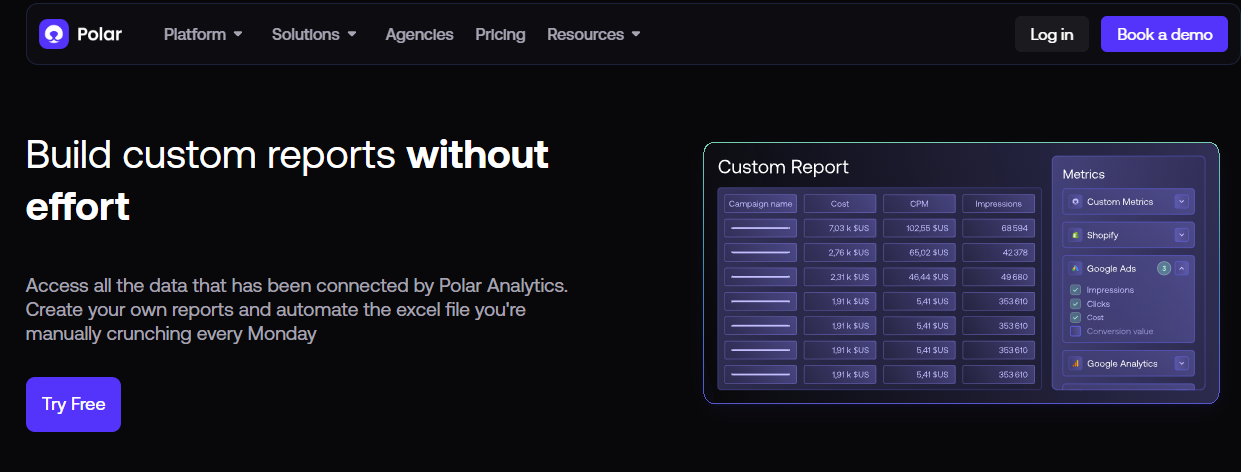Click the Log in button
Screen dimensions: 1241x472
(x=1052, y=34)
